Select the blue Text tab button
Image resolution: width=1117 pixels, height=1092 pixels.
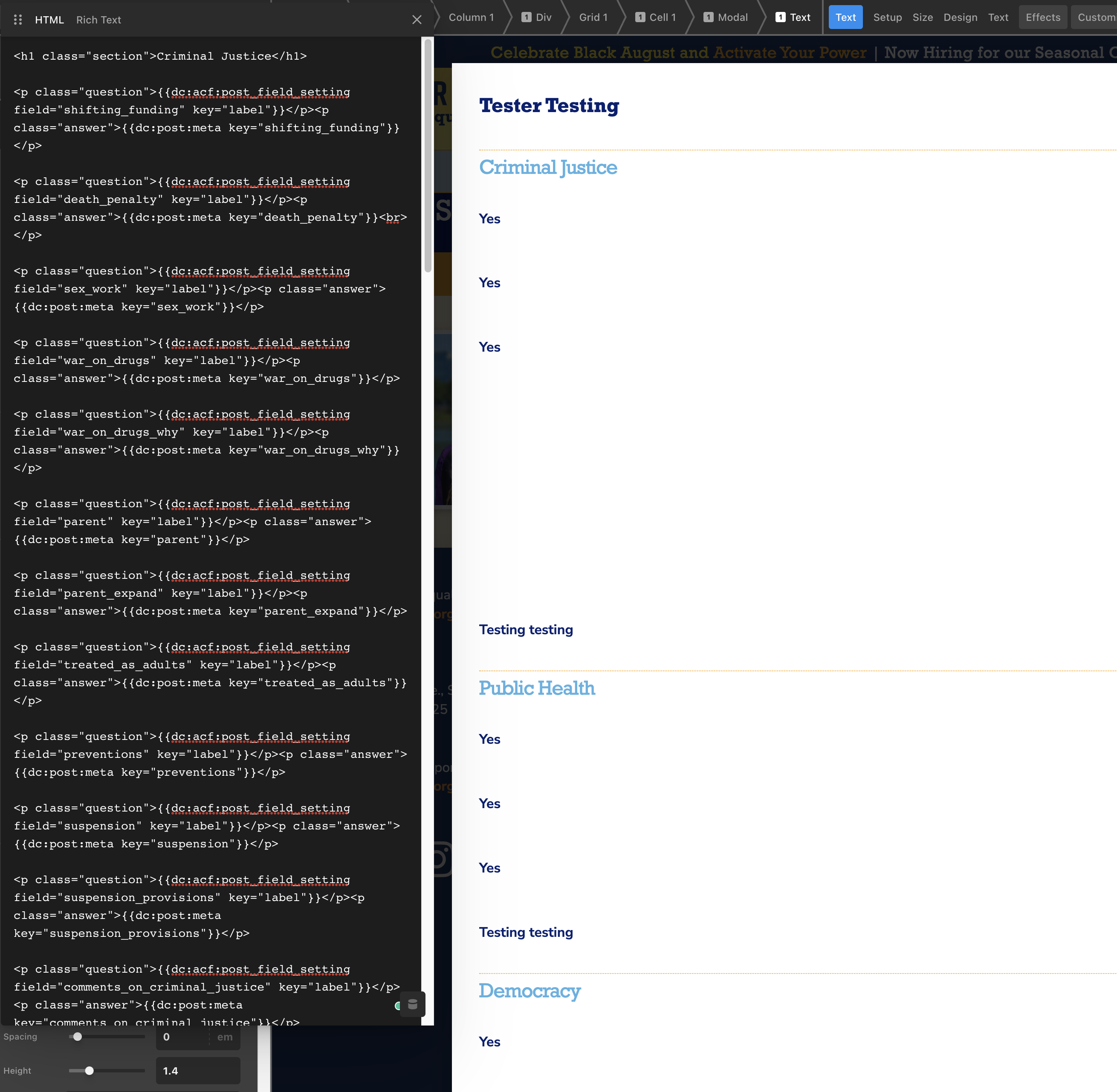click(845, 17)
